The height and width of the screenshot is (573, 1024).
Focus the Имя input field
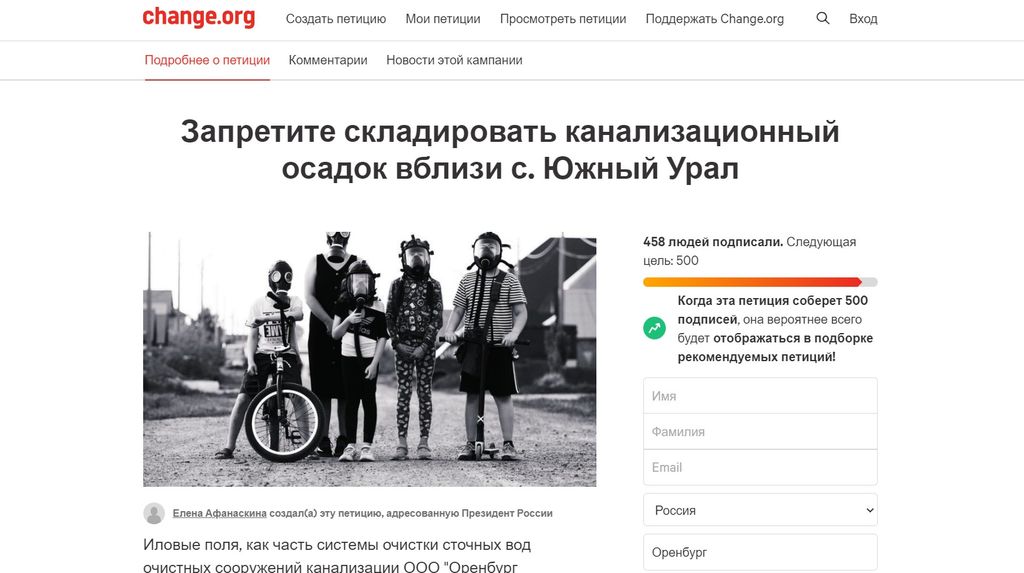(x=760, y=395)
